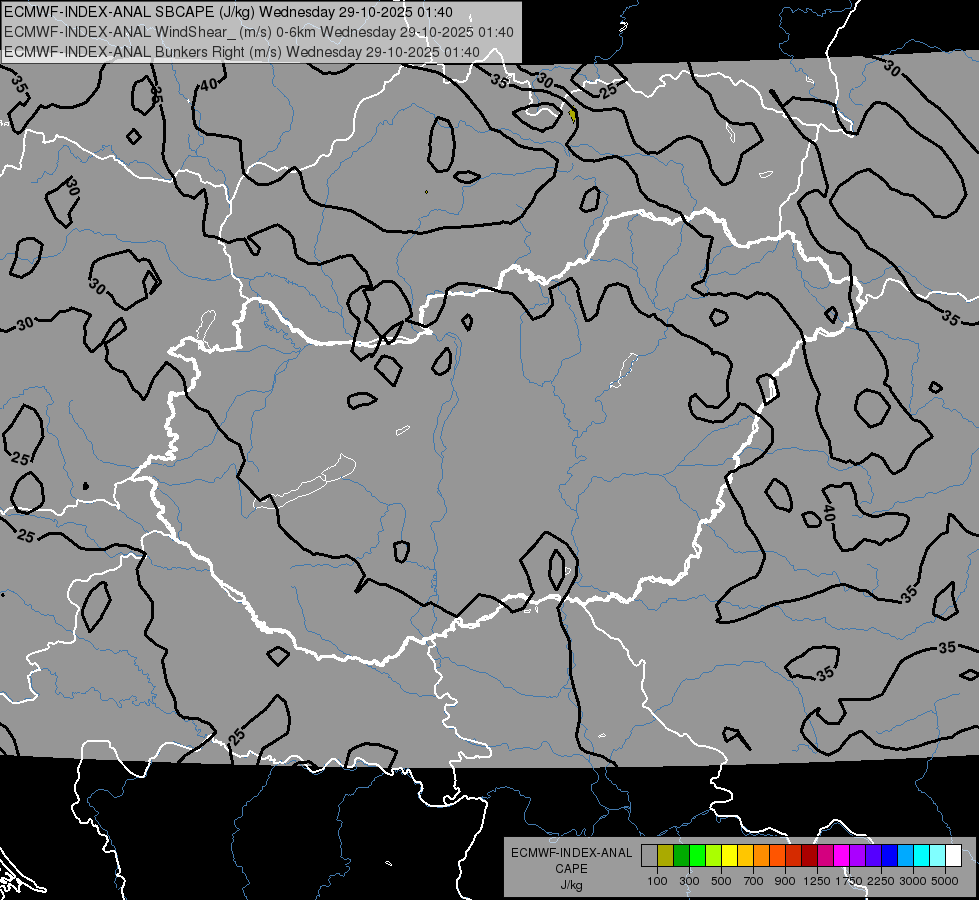This screenshot has height=900, width=979.
Task: Click the J/kg unit label in legend
Action: (x=571, y=885)
